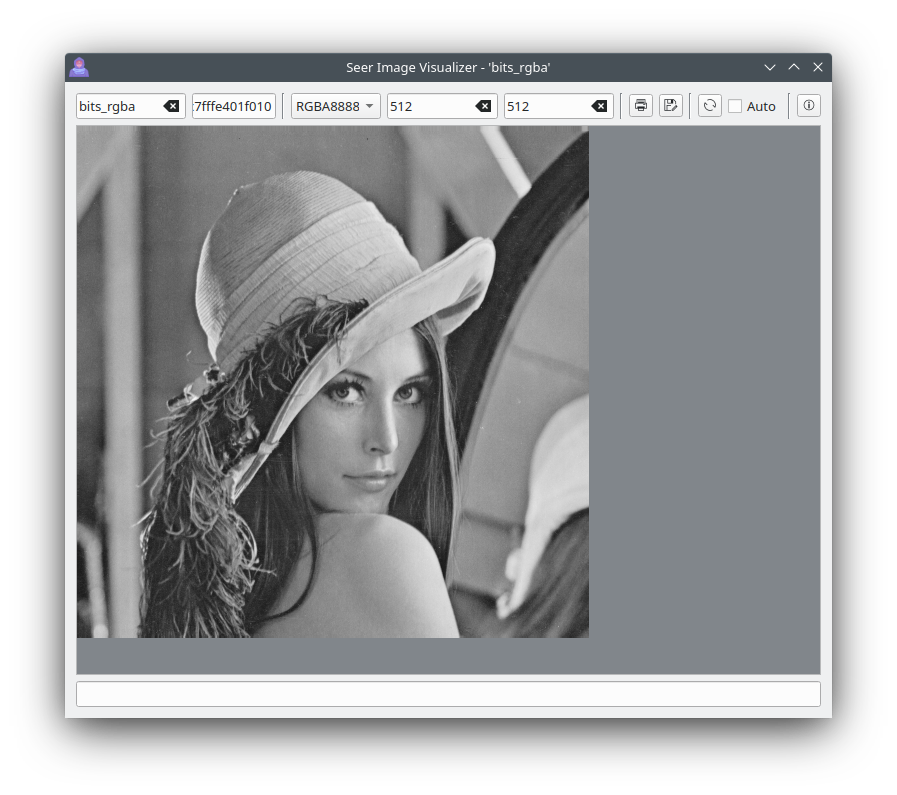Viewport: 897px width, 795px height.
Task: Click the print image icon
Action: click(x=641, y=106)
